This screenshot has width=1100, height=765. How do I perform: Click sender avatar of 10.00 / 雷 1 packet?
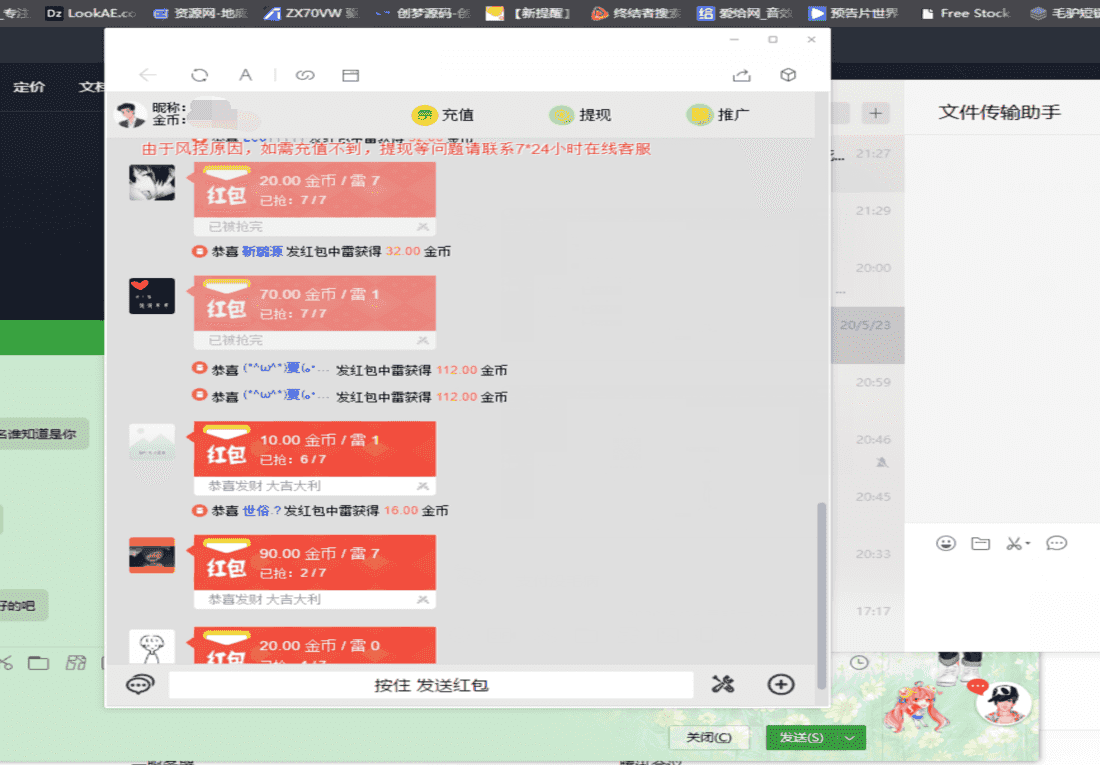(x=152, y=441)
